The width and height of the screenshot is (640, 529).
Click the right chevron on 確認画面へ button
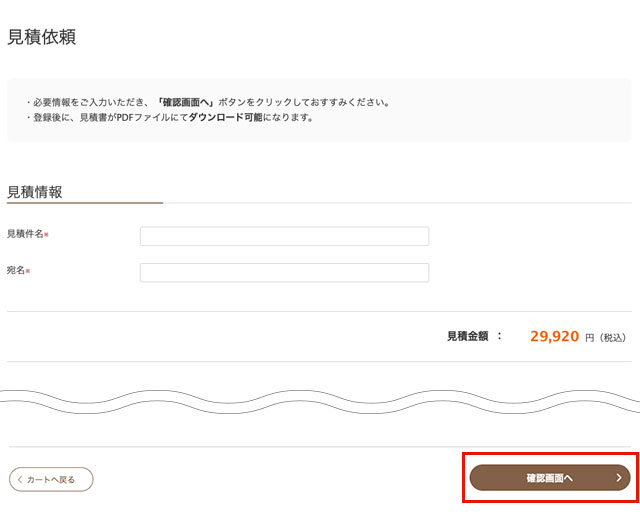[619, 479]
